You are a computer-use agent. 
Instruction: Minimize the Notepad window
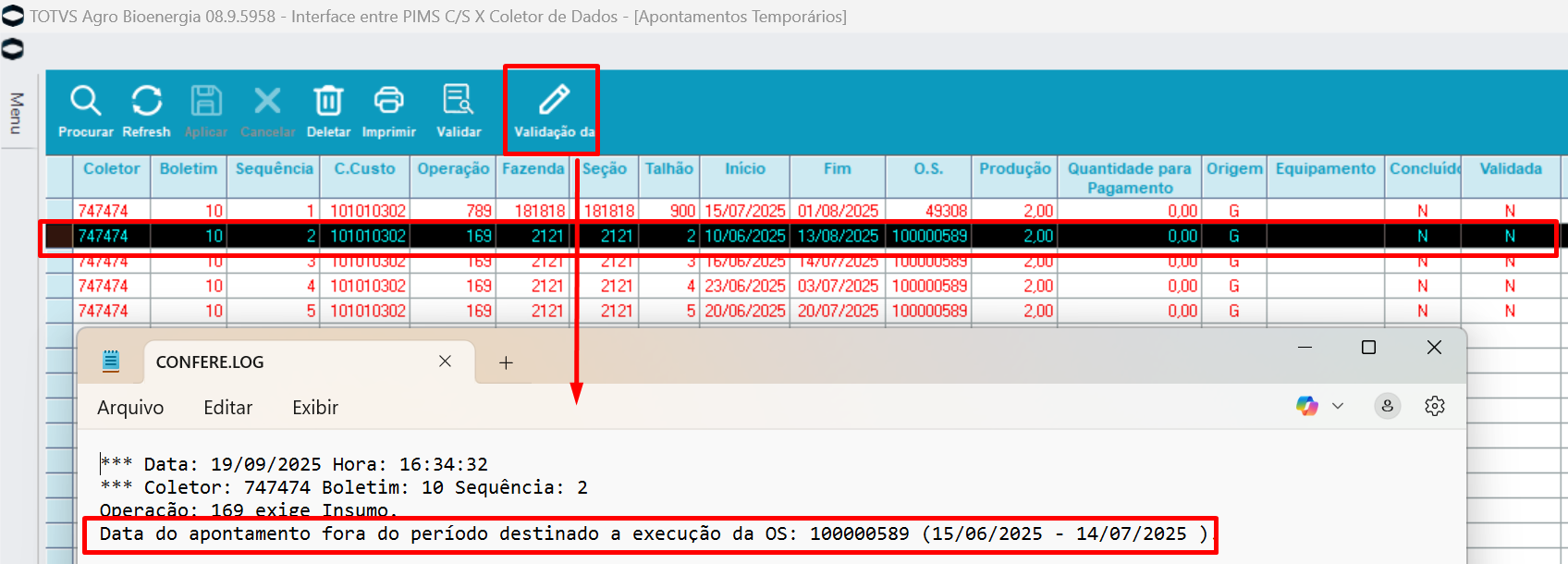click(1305, 347)
